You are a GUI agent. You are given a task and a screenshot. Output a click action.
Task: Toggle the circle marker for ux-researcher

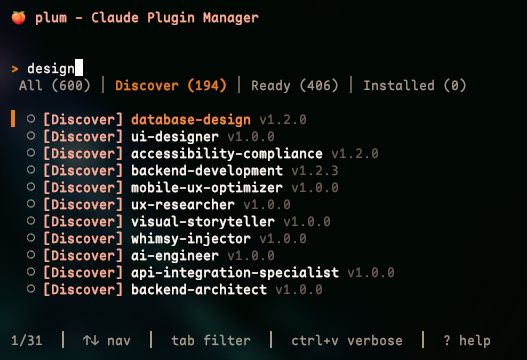(x=31, y=204)
